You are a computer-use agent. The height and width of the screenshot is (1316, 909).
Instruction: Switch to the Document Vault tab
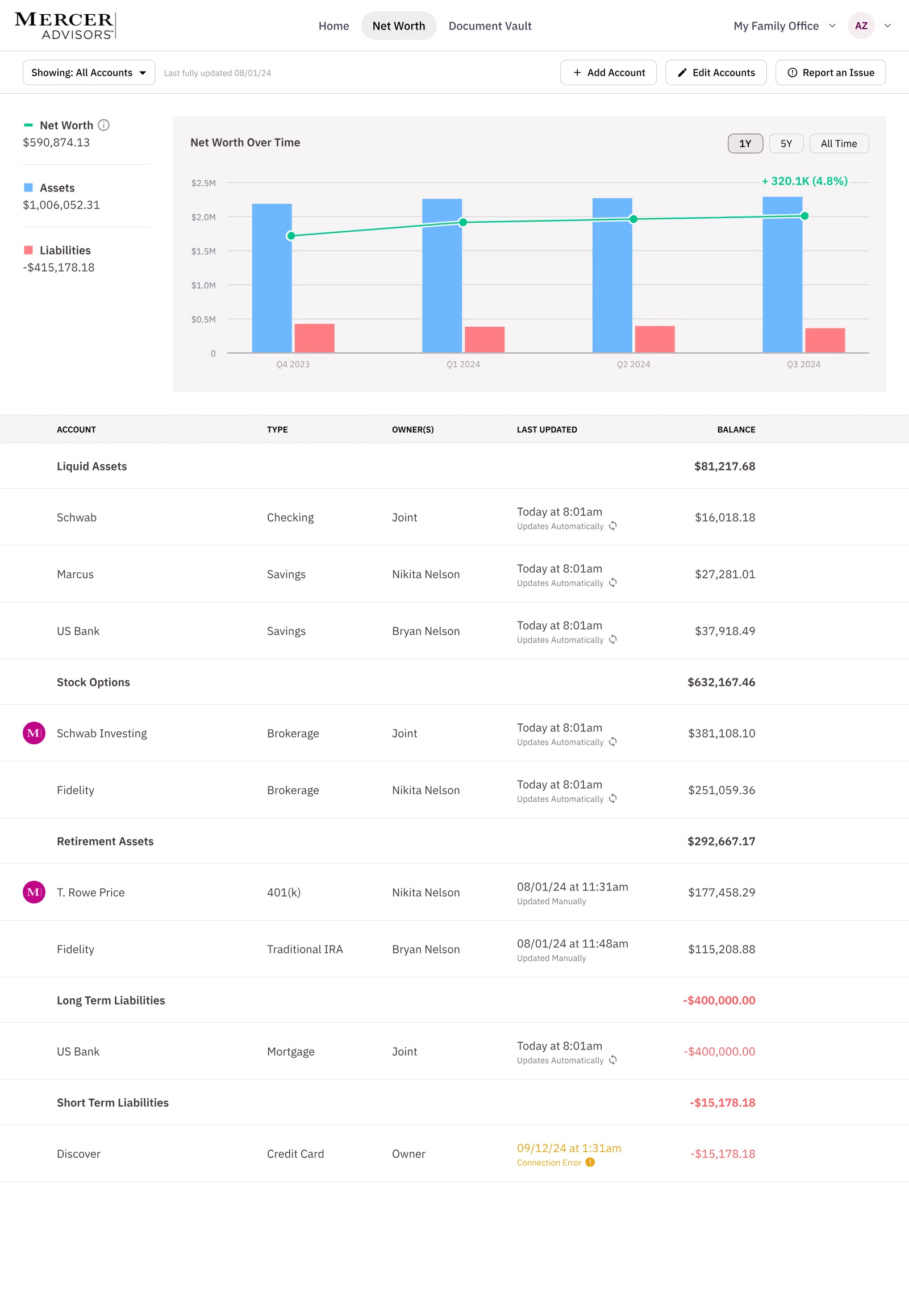click(490, 26)
